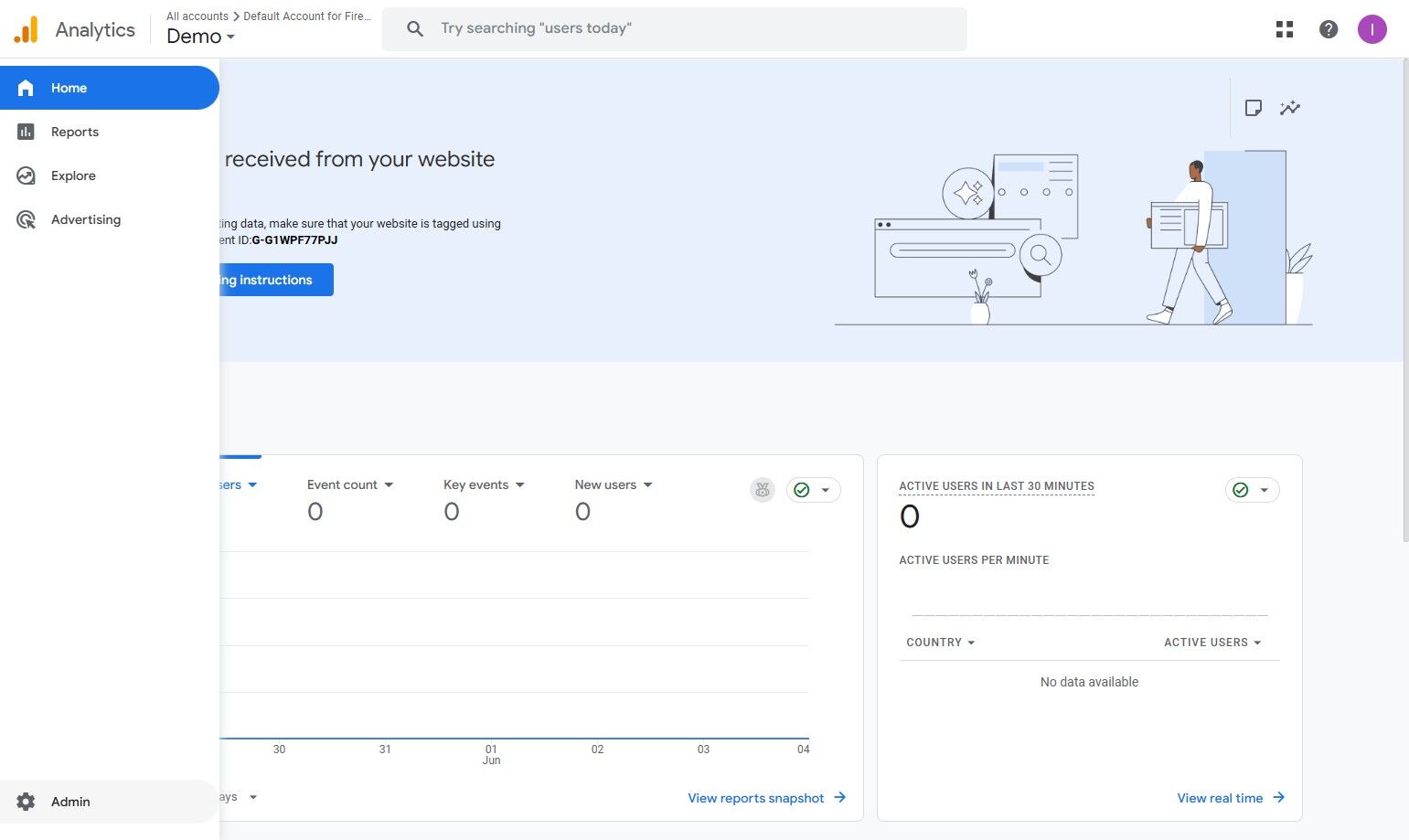Click the green checkmark on active users card
The image size is (1409, 840).
pyautogui.click(x=1240, y=490)
